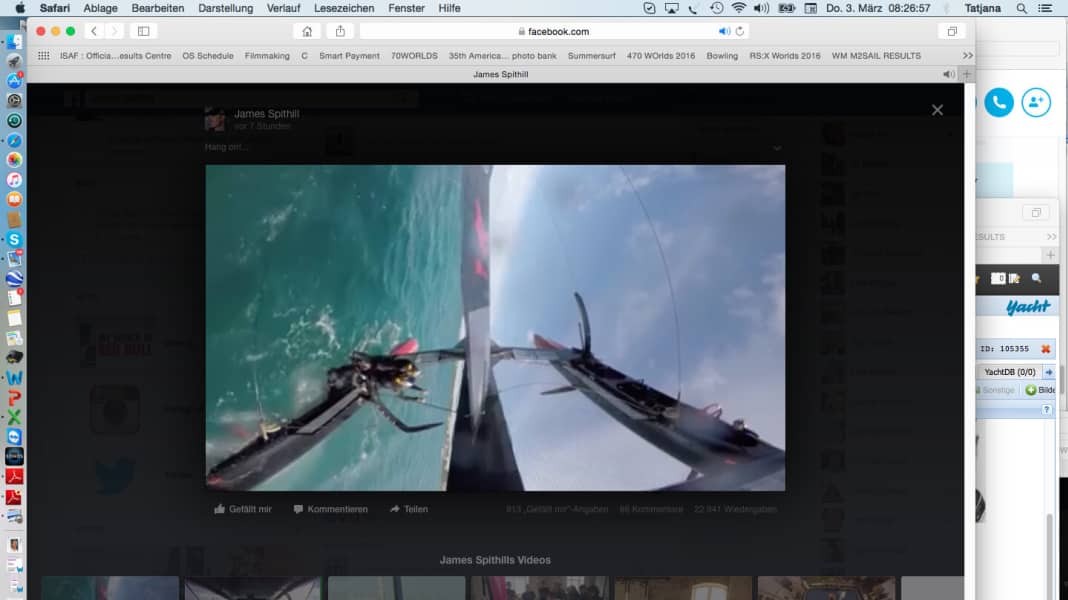Click 'Gefällt mir' like button
This screenshot has width=1068, height=600.
242,509
